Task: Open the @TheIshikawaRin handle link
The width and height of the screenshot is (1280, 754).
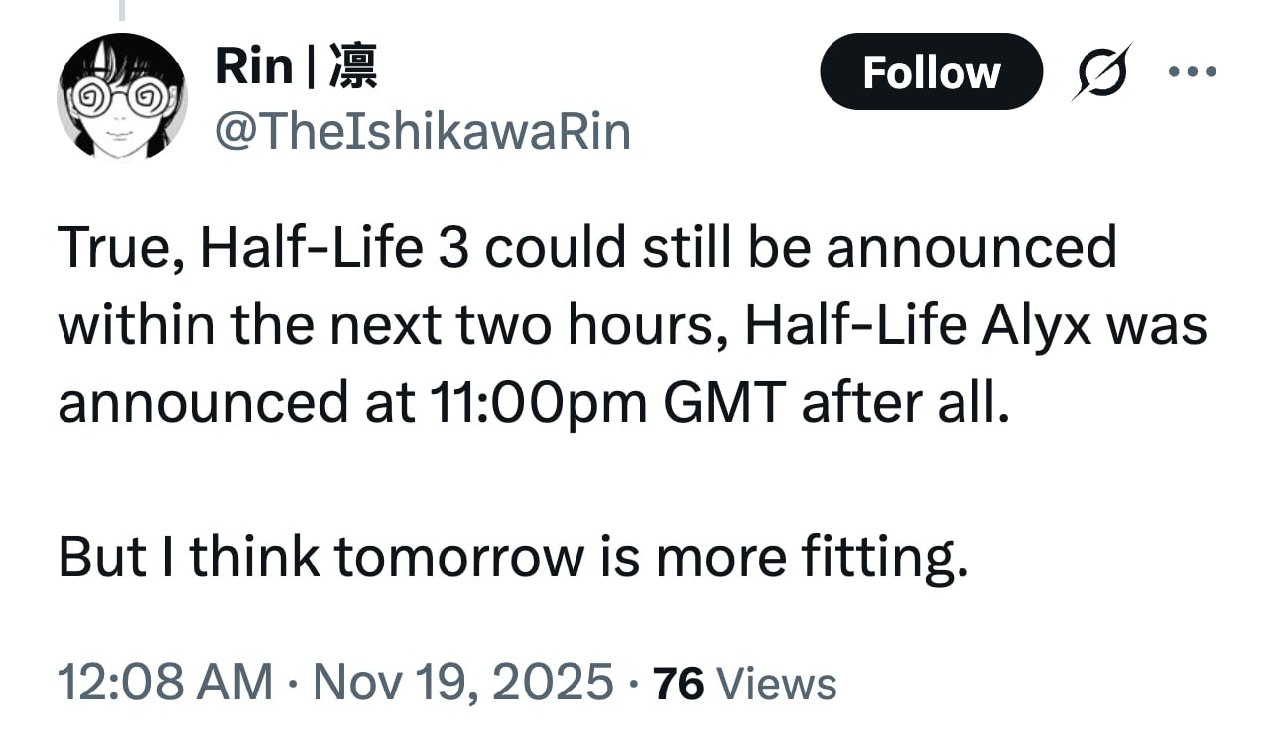Action: coord(423,131)
